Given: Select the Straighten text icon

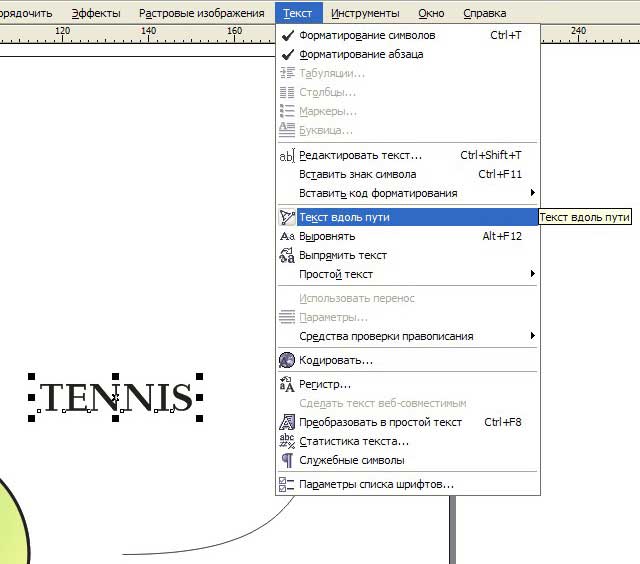Looking at the screenshot, I should pos(287,255).
